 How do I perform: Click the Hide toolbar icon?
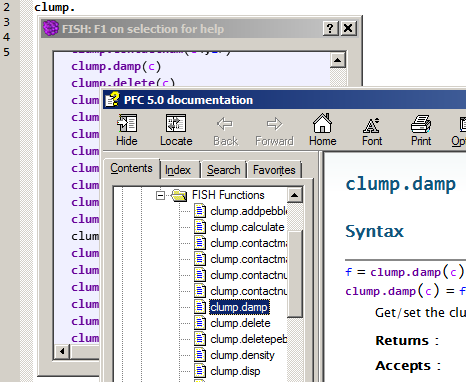point(127,124)
